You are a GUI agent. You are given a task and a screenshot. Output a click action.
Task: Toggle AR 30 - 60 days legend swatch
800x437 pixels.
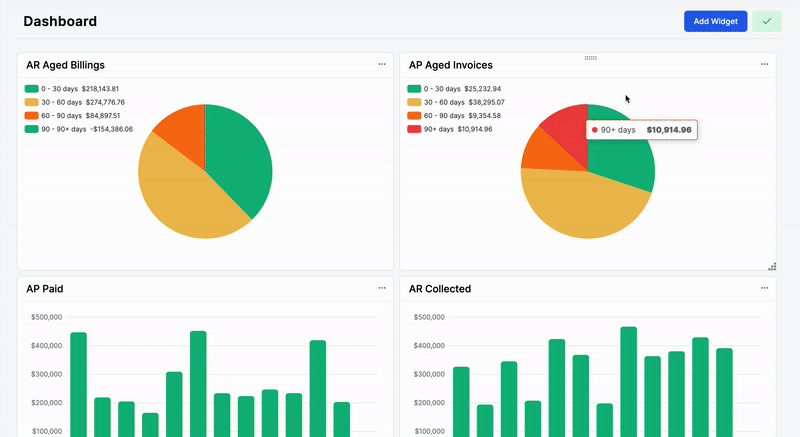pos(32,102)
